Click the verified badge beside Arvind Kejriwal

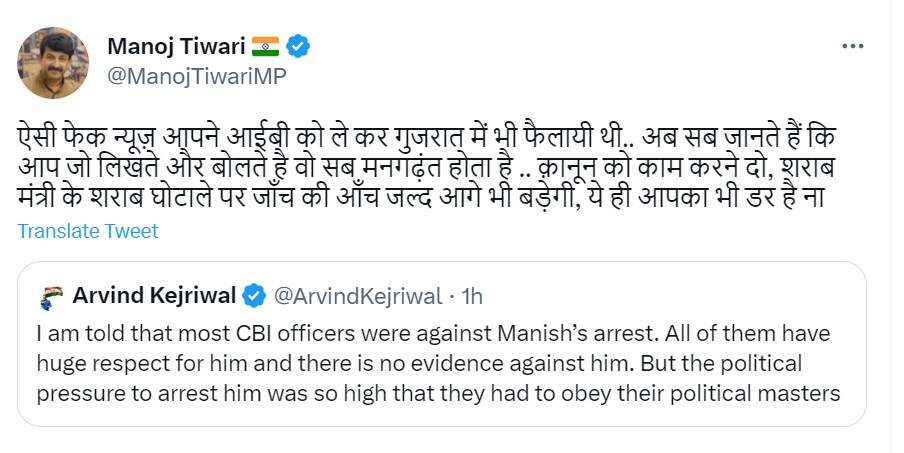[x=255, y=295]
